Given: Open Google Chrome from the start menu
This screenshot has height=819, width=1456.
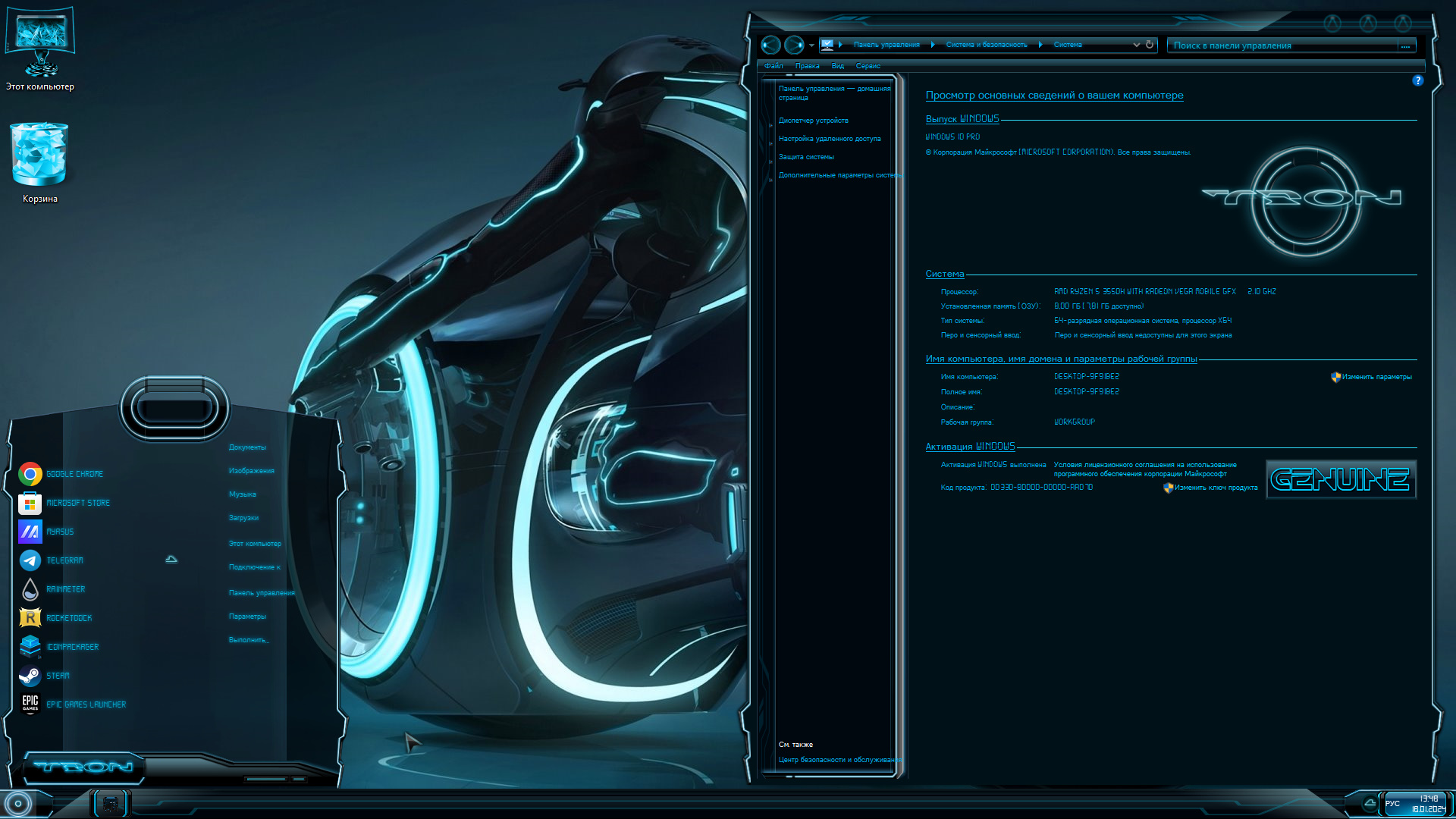Looking at the screenshot, I should pos(74,473).
